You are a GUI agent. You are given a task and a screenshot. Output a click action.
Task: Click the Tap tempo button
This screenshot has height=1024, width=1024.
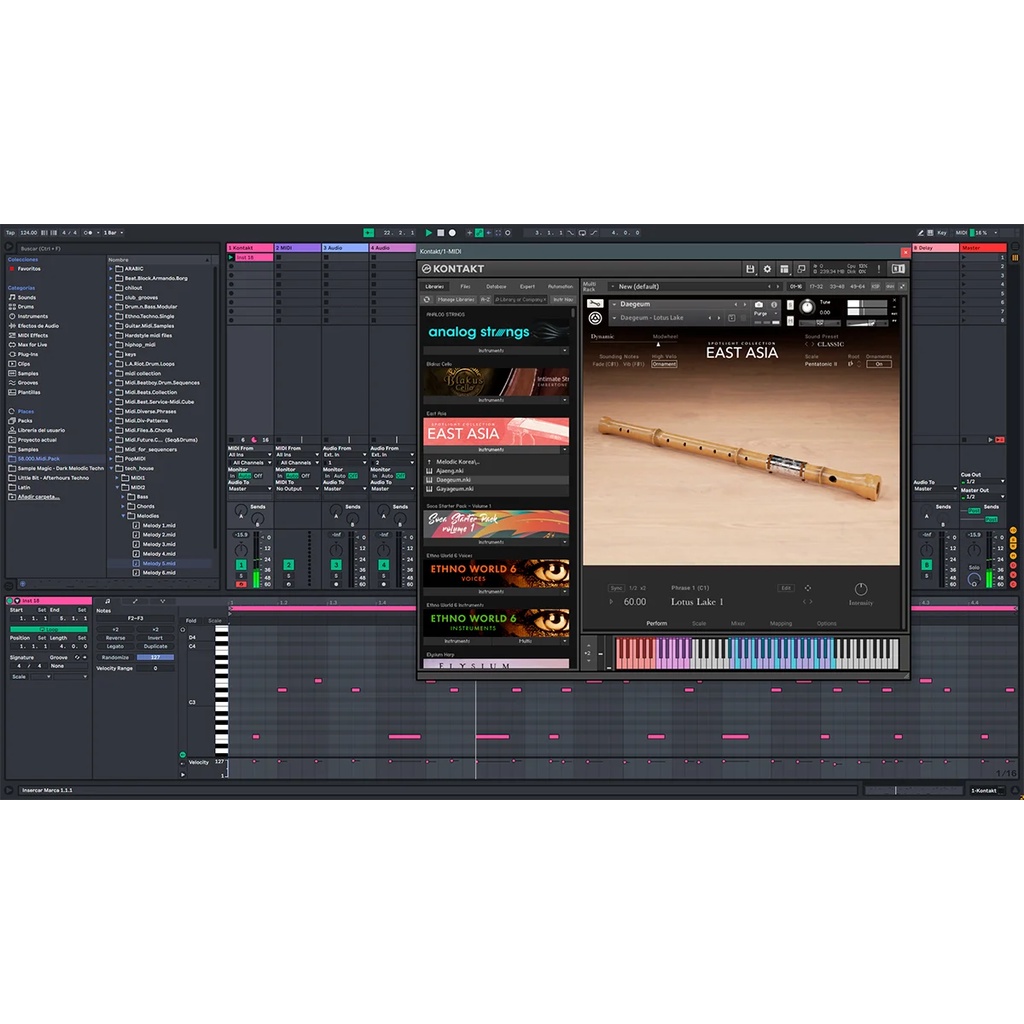[x=10, y=232]
